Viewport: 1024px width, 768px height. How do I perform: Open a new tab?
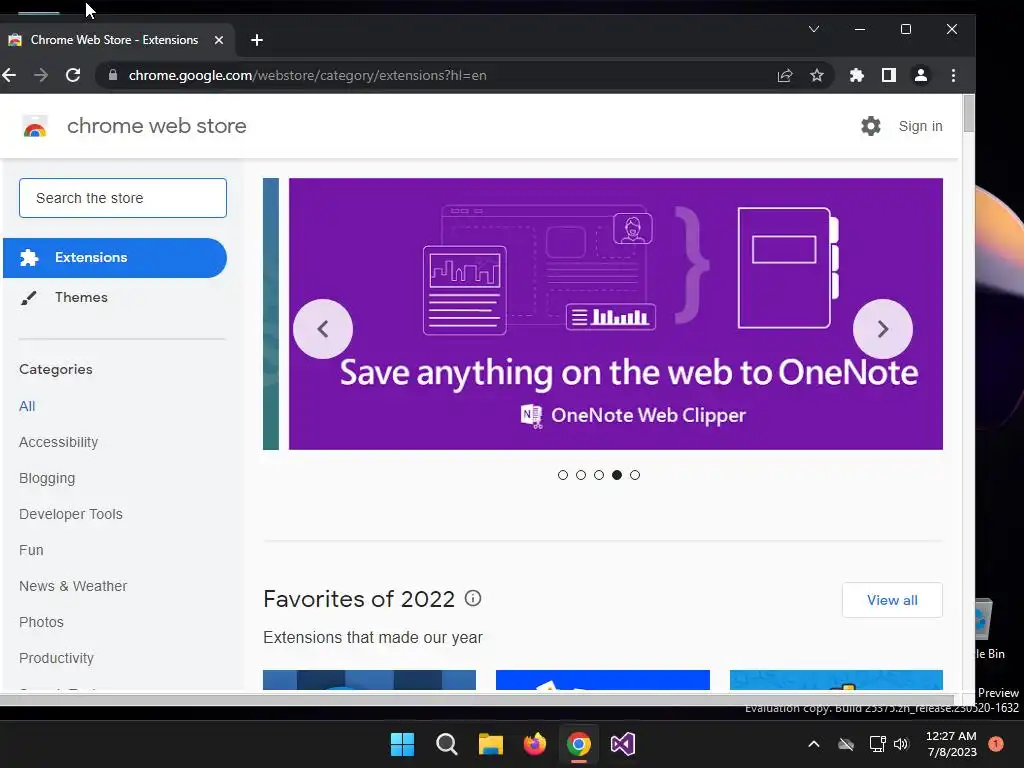tap(257, 40)
